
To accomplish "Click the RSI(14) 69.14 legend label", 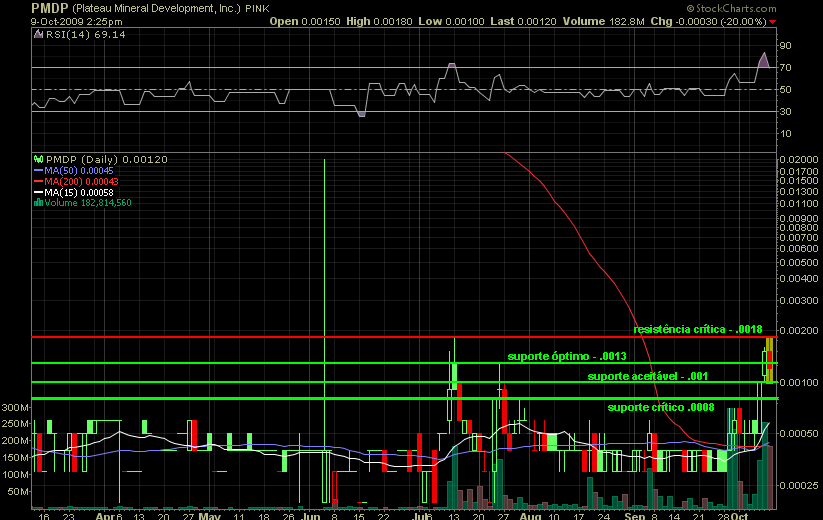I will tap(86, 35).
